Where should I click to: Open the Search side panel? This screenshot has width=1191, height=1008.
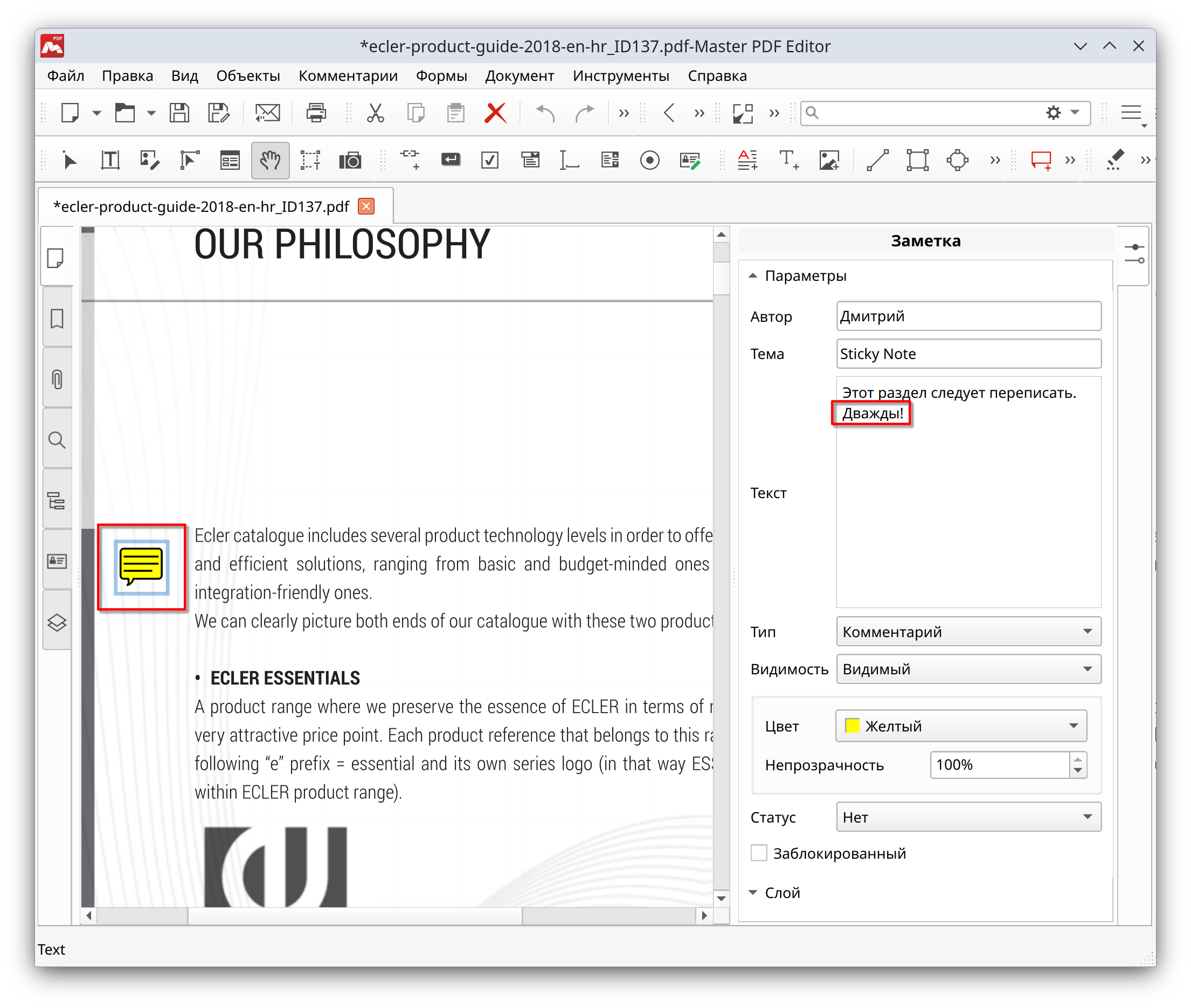coord(57,440)
